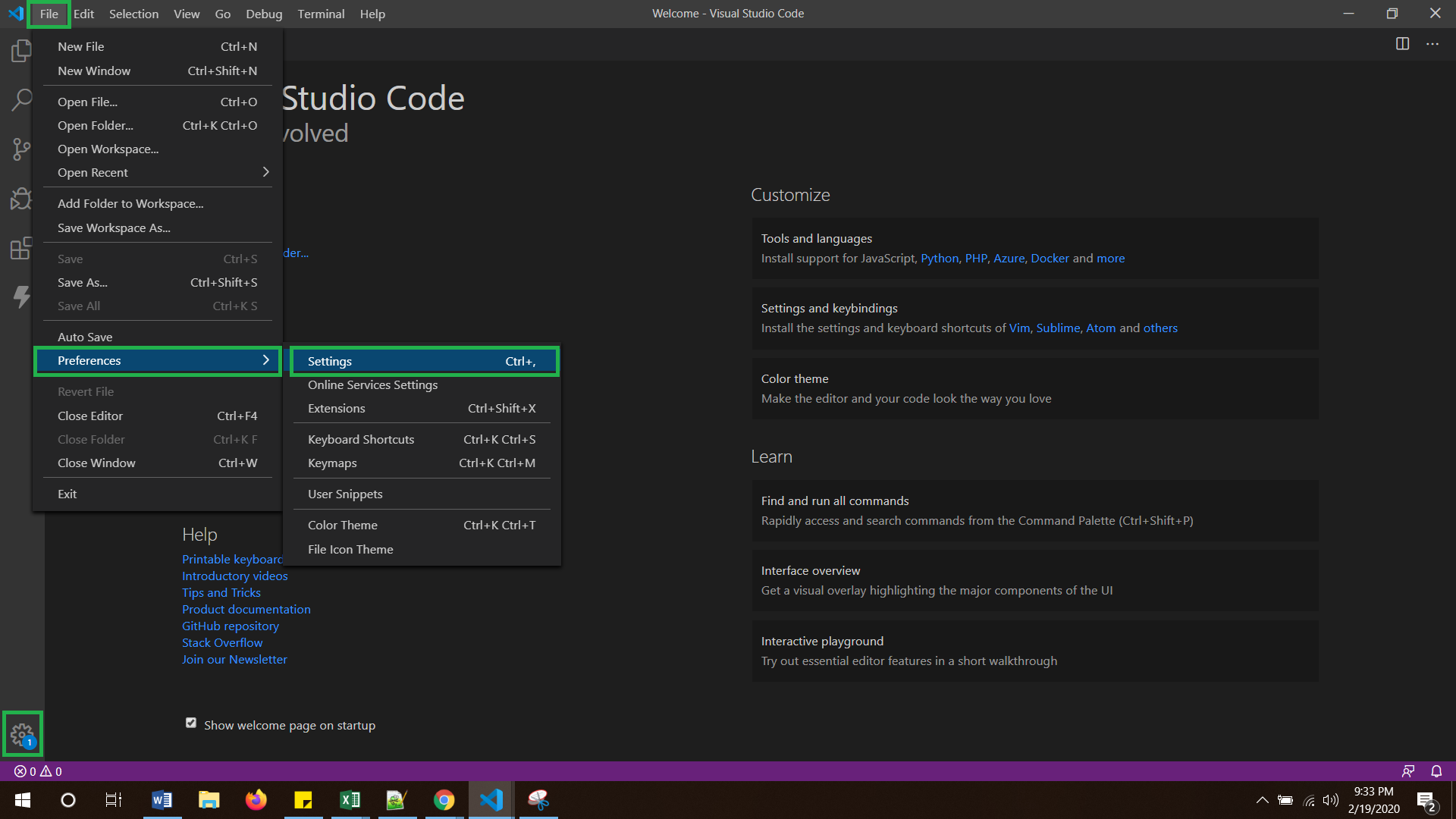Open the Manage gear icon at bottom left
This screenshot has width=1456, height=819.
pos(20,733)
